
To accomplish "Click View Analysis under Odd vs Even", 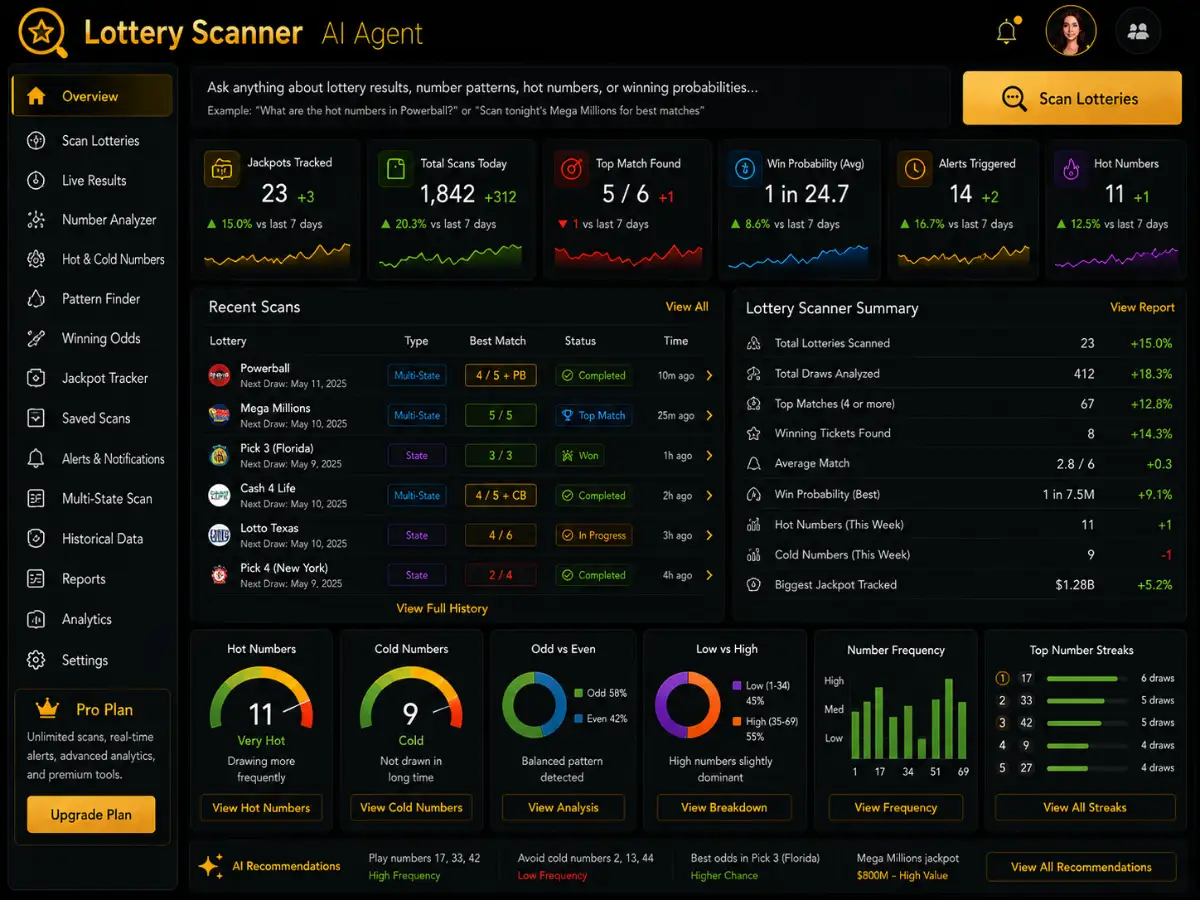I will pyautogui.click(x=563, y=808).
